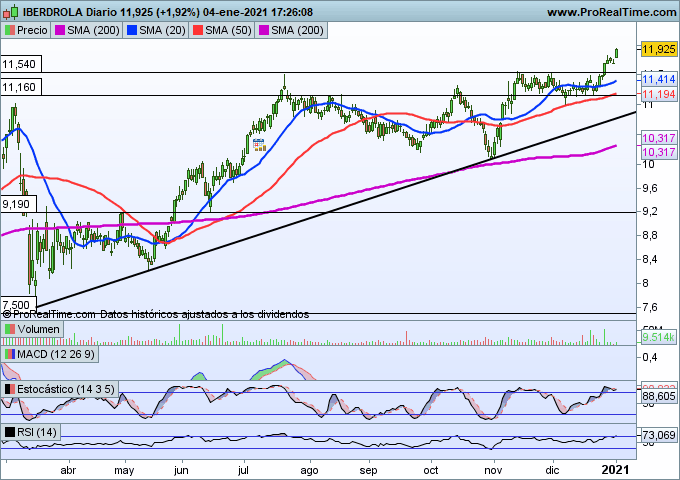This screenshot has height=480, width=680.
Task: Select the SMA (20) legend label
Action: point(163,30)
